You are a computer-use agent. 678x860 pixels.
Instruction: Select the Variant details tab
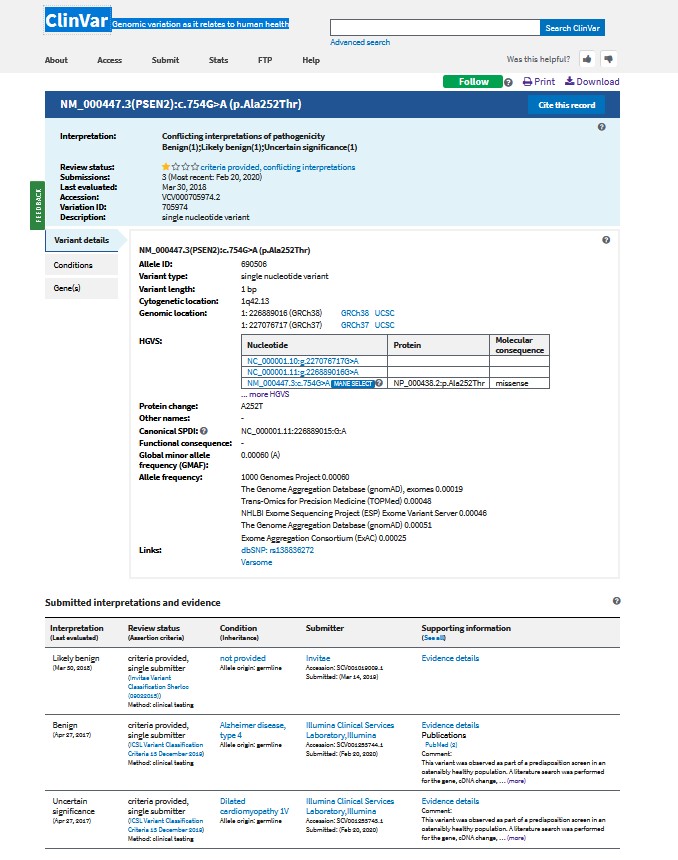pyautogui.click(x=82, y=240)
